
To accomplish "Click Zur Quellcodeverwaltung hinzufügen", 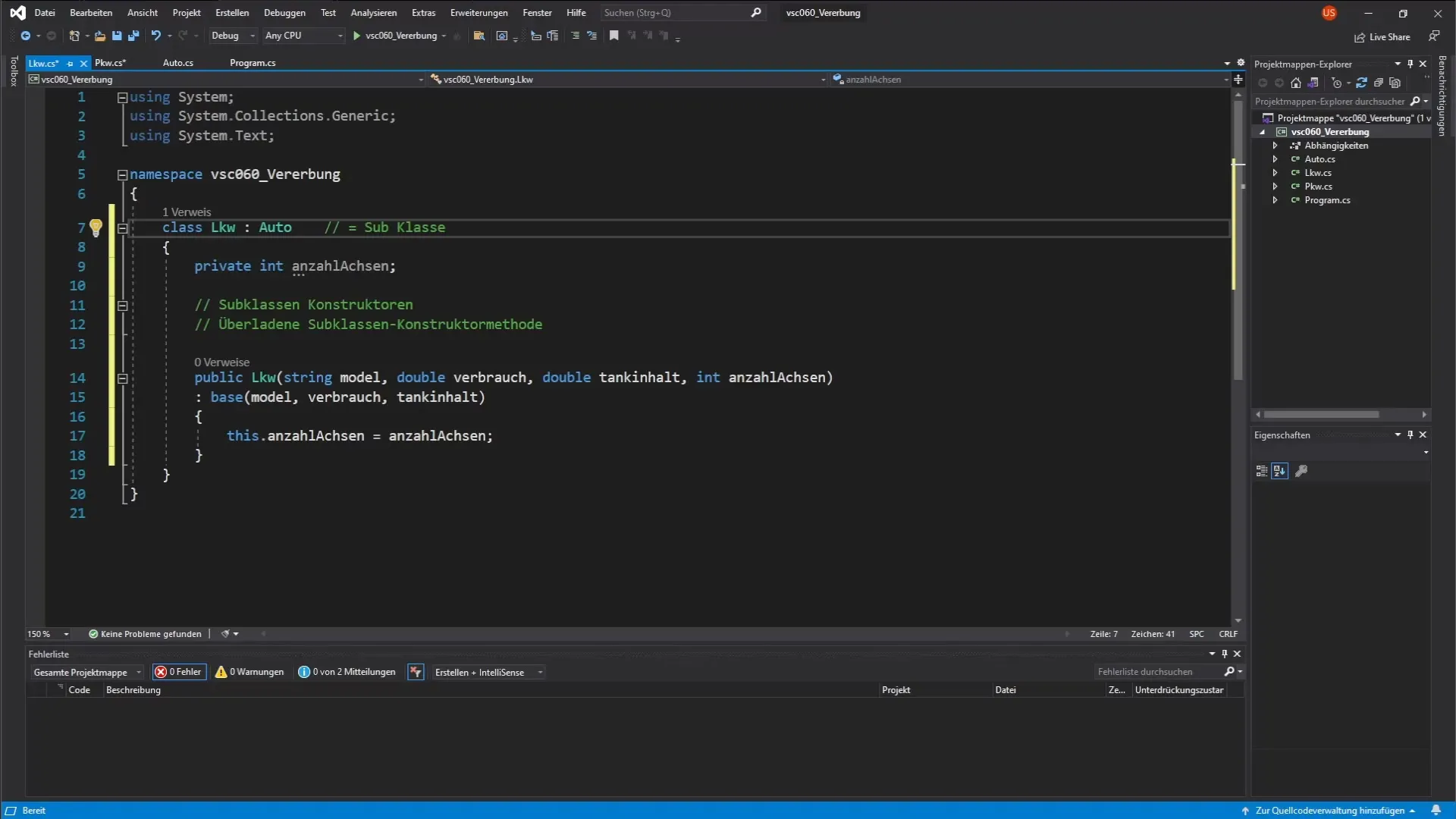I will (1329, 811).
